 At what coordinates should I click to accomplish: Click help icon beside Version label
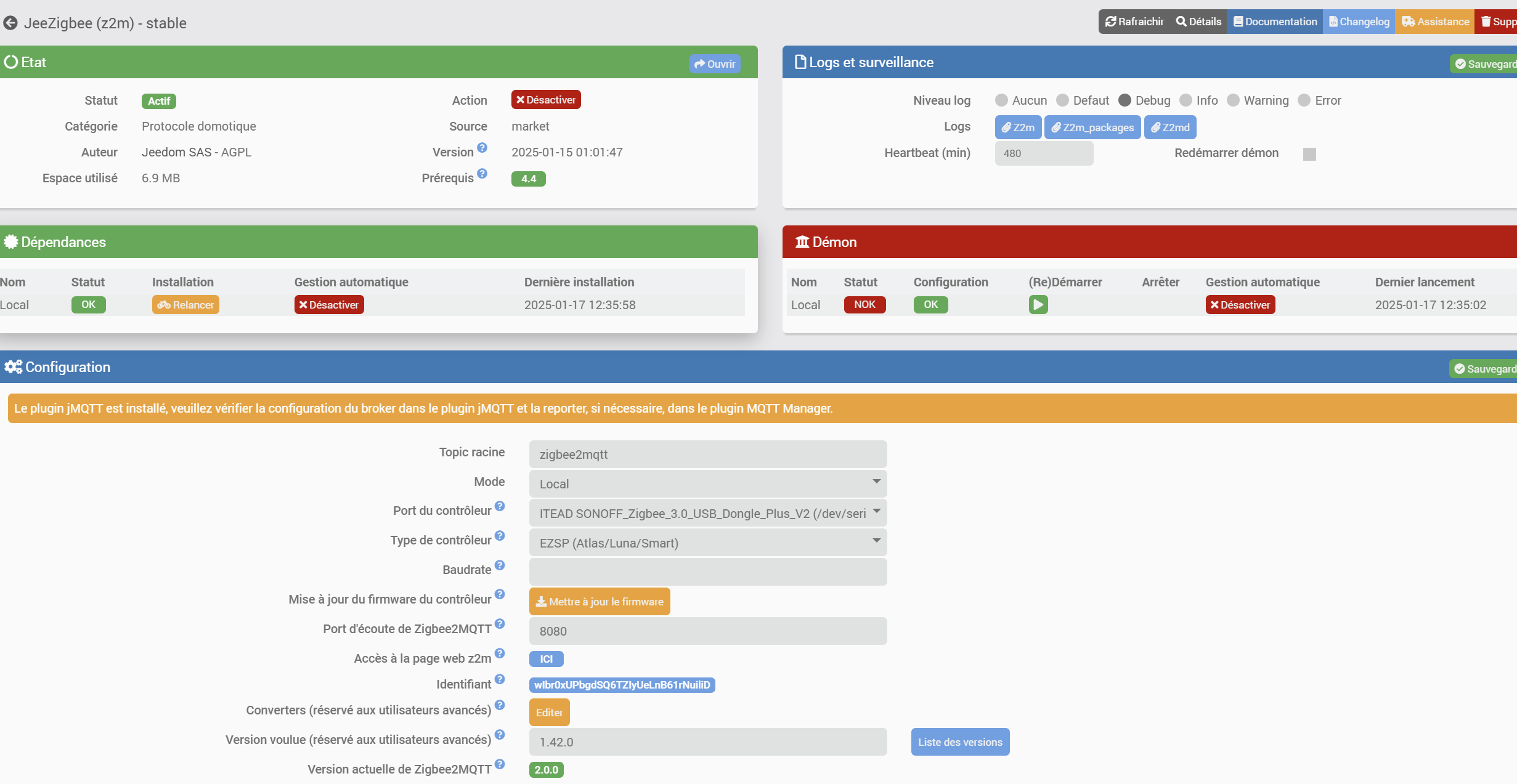click(482, 148)
